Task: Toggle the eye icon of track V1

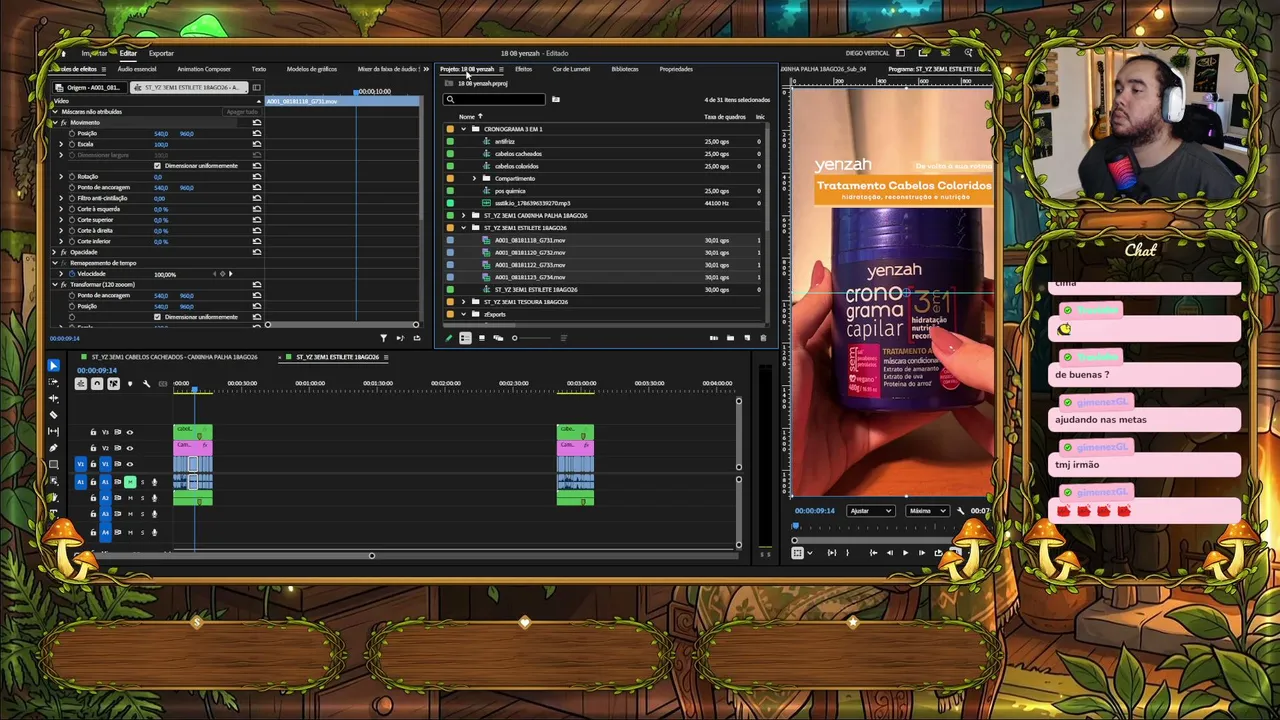Action: pyautogui.click(x=129, y=464)
